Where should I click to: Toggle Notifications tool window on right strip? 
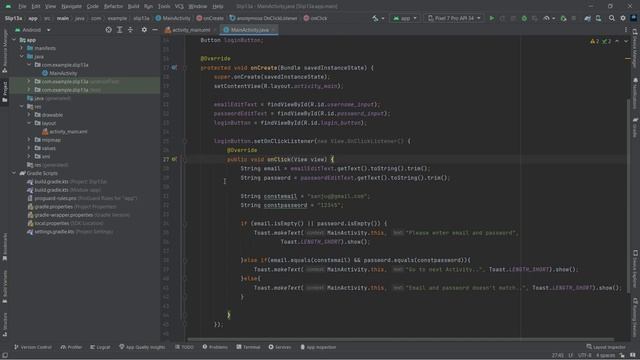click(x=635, y=93)
